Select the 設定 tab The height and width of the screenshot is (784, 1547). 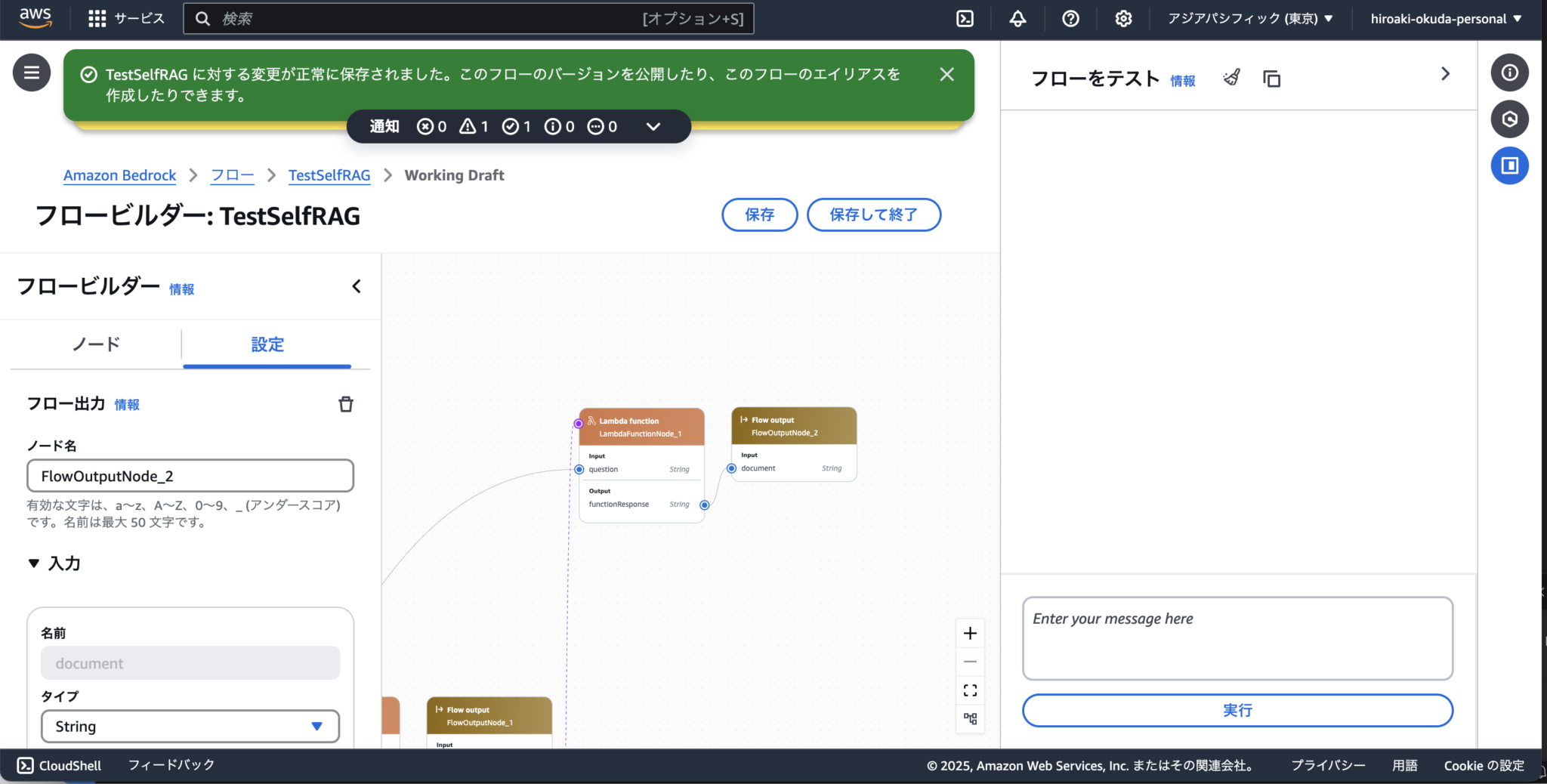pos(267,344)
